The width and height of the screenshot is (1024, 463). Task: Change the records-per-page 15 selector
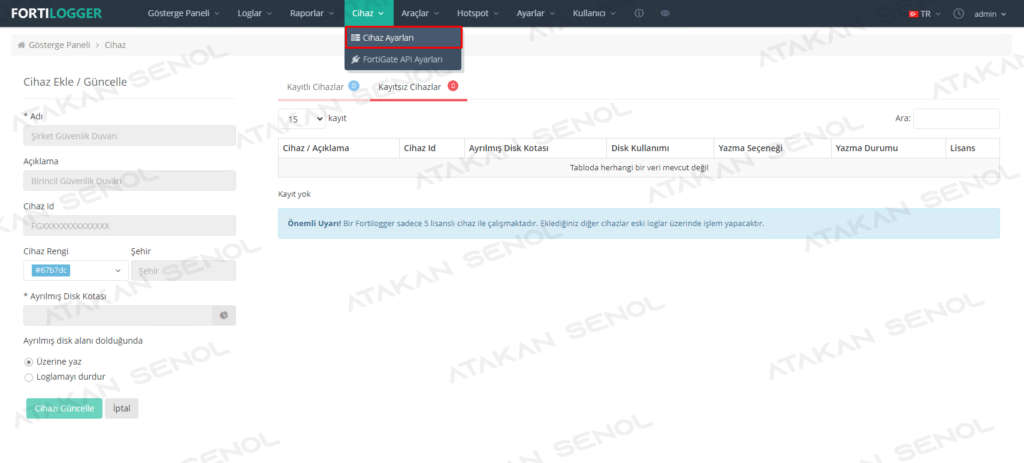(302, 119)
